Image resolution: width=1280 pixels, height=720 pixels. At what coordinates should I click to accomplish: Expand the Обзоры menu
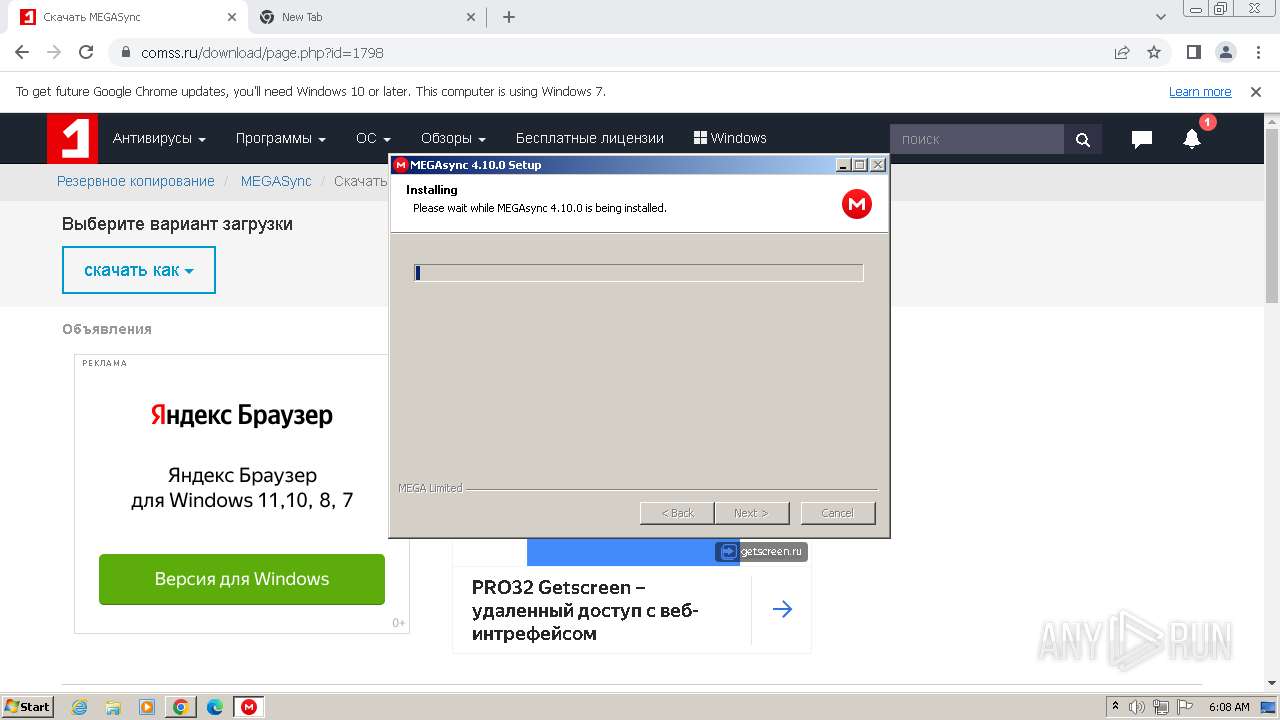coord(453,138)
